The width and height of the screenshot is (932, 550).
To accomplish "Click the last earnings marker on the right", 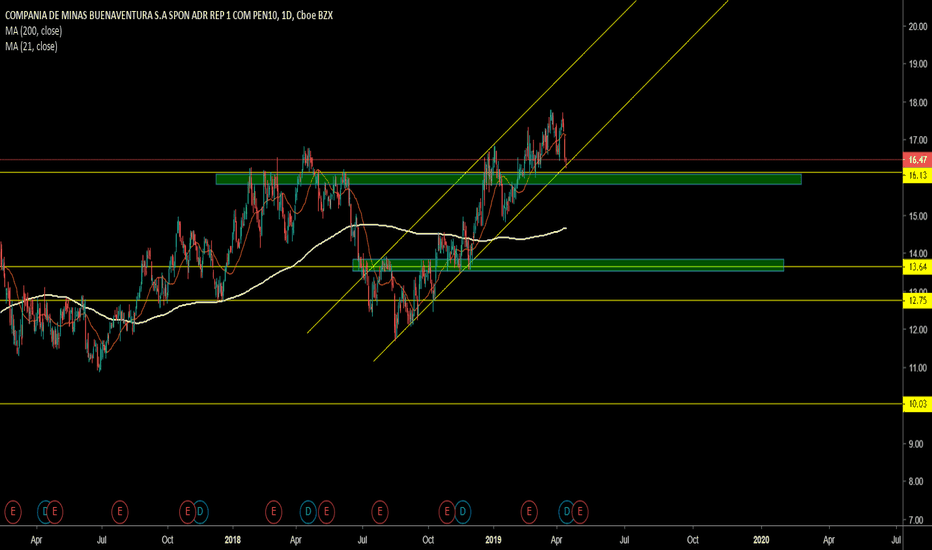I will coord(580,511).
